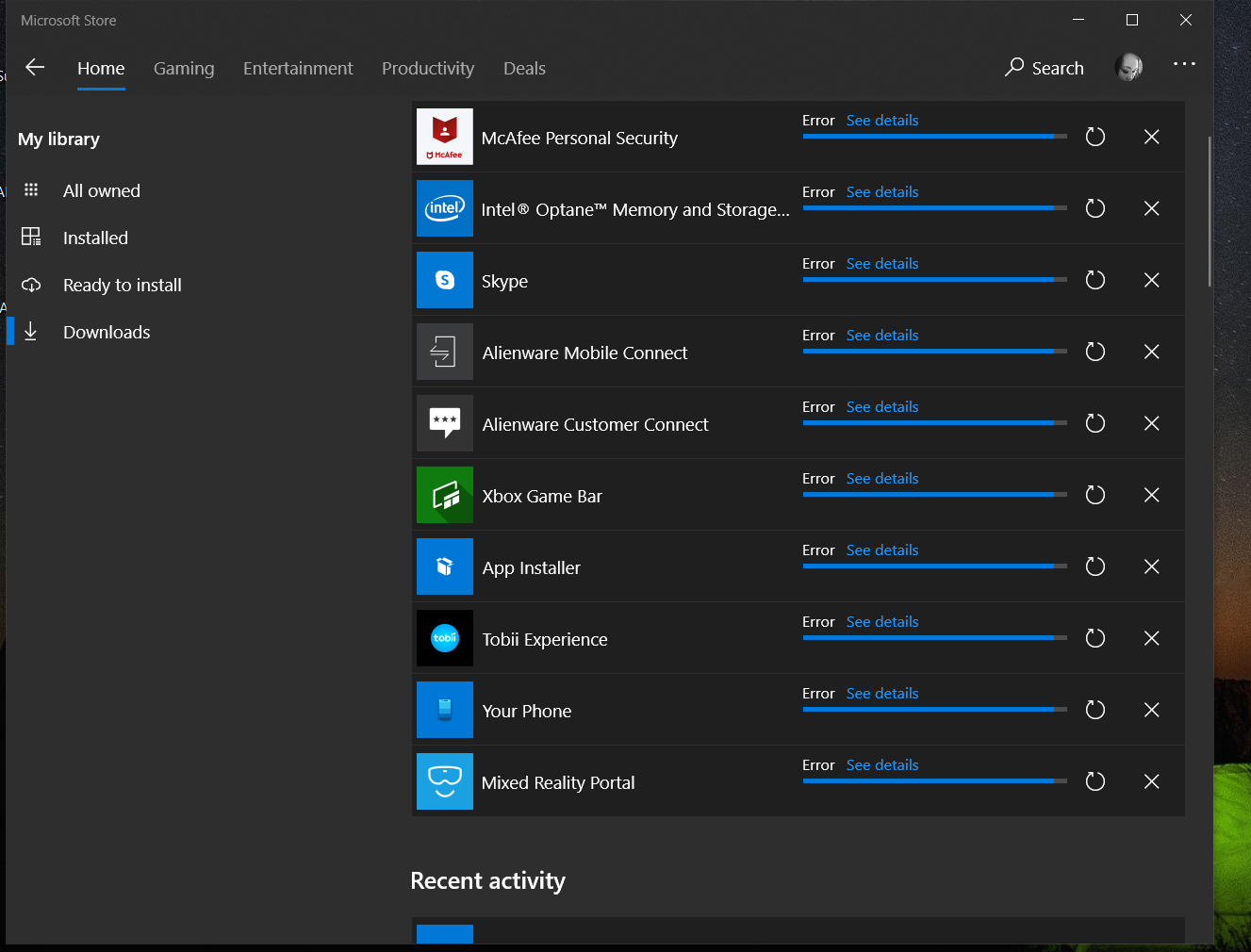See details for Your Phone error

coord(882,694)
